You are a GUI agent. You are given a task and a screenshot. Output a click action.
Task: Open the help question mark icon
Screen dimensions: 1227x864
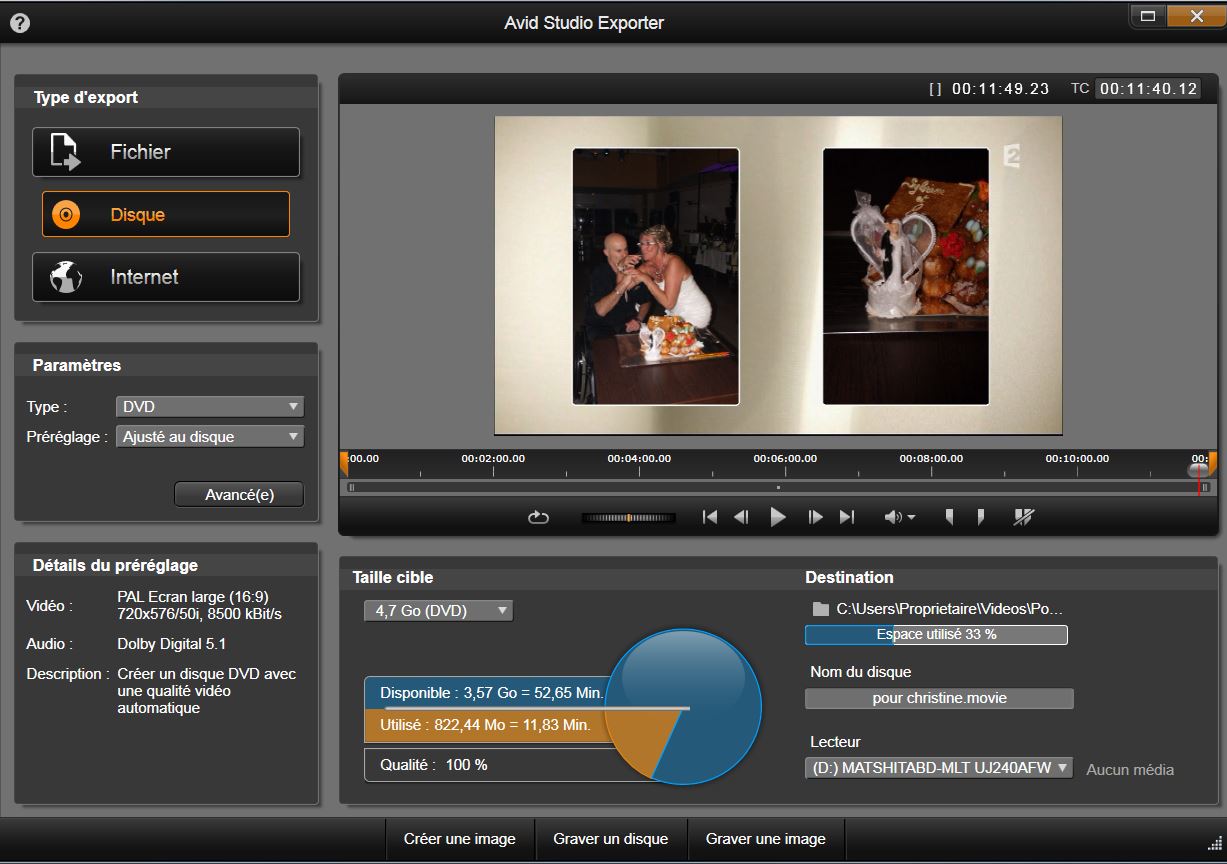point(19,23)
